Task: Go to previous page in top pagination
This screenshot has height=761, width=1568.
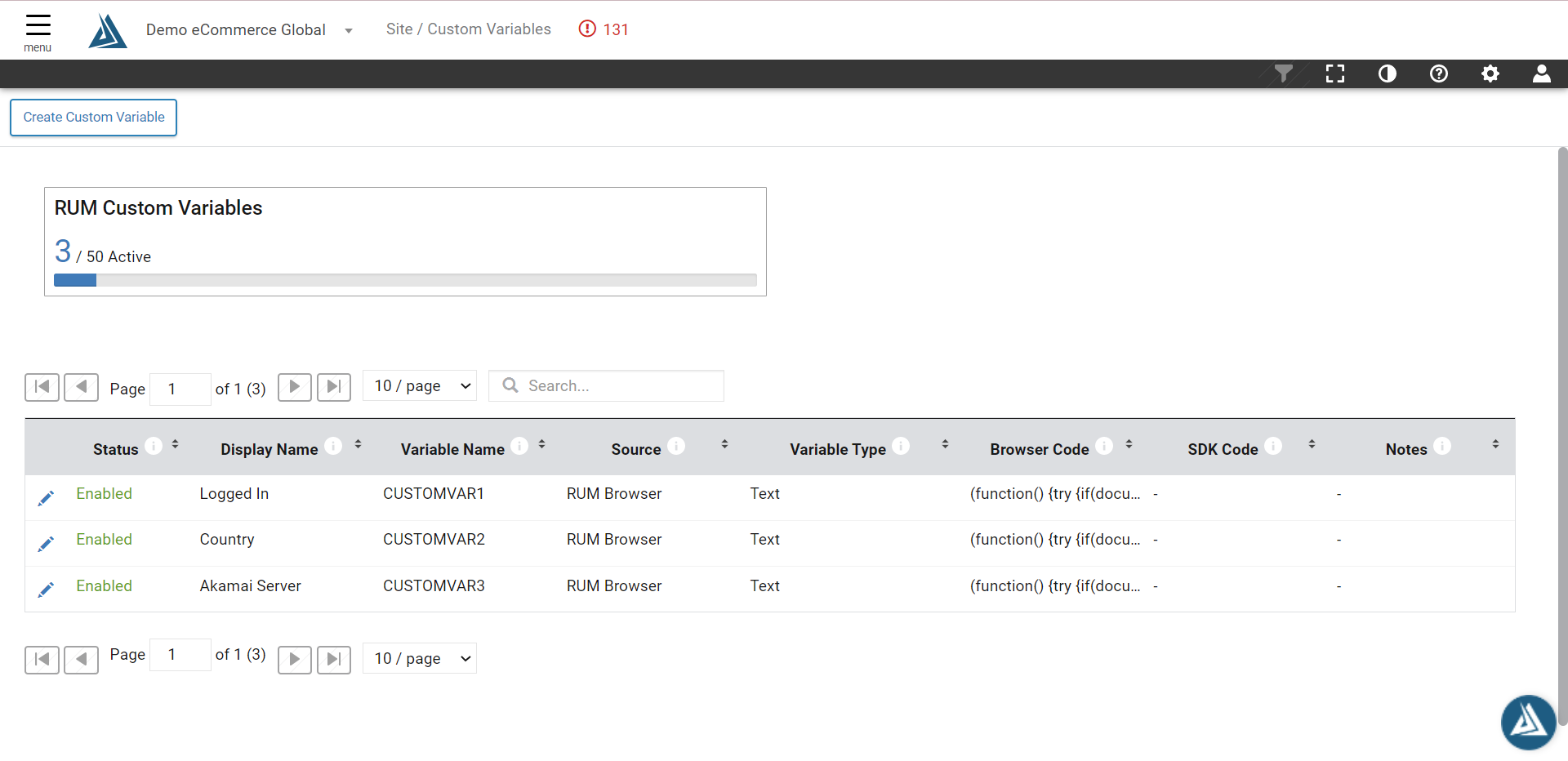Action: pyautogui.click(x=81, y=387)
